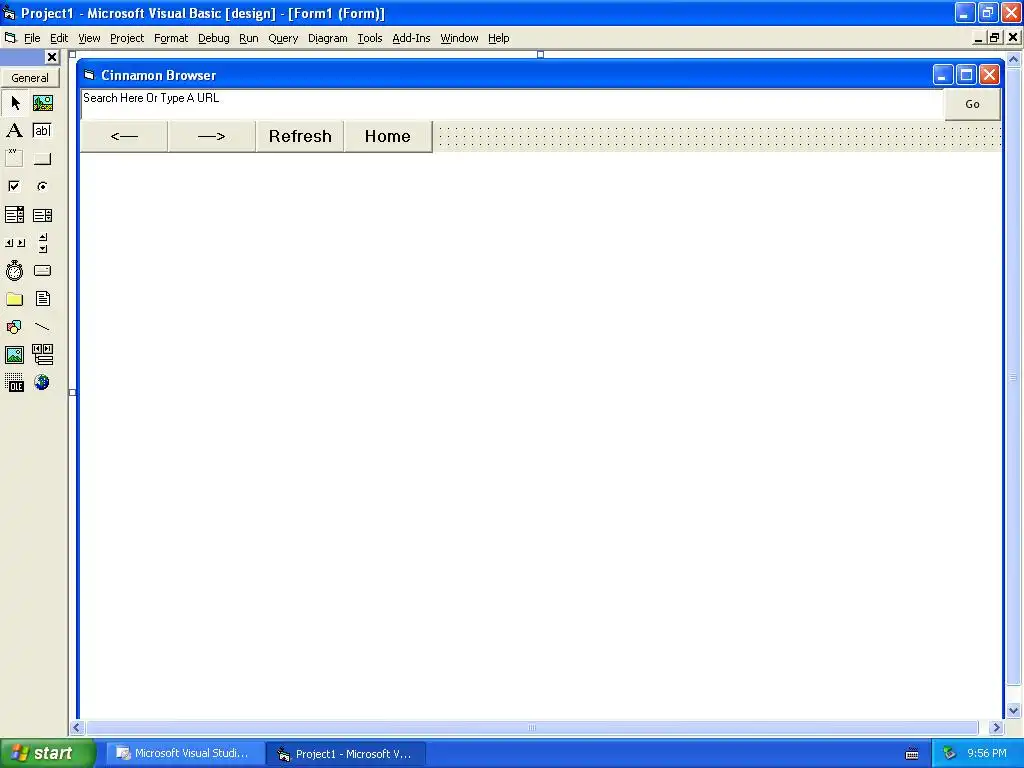Viewport: 1024px width, 768px height.
Task: Select the TextBox control tool
Action: 42,131
